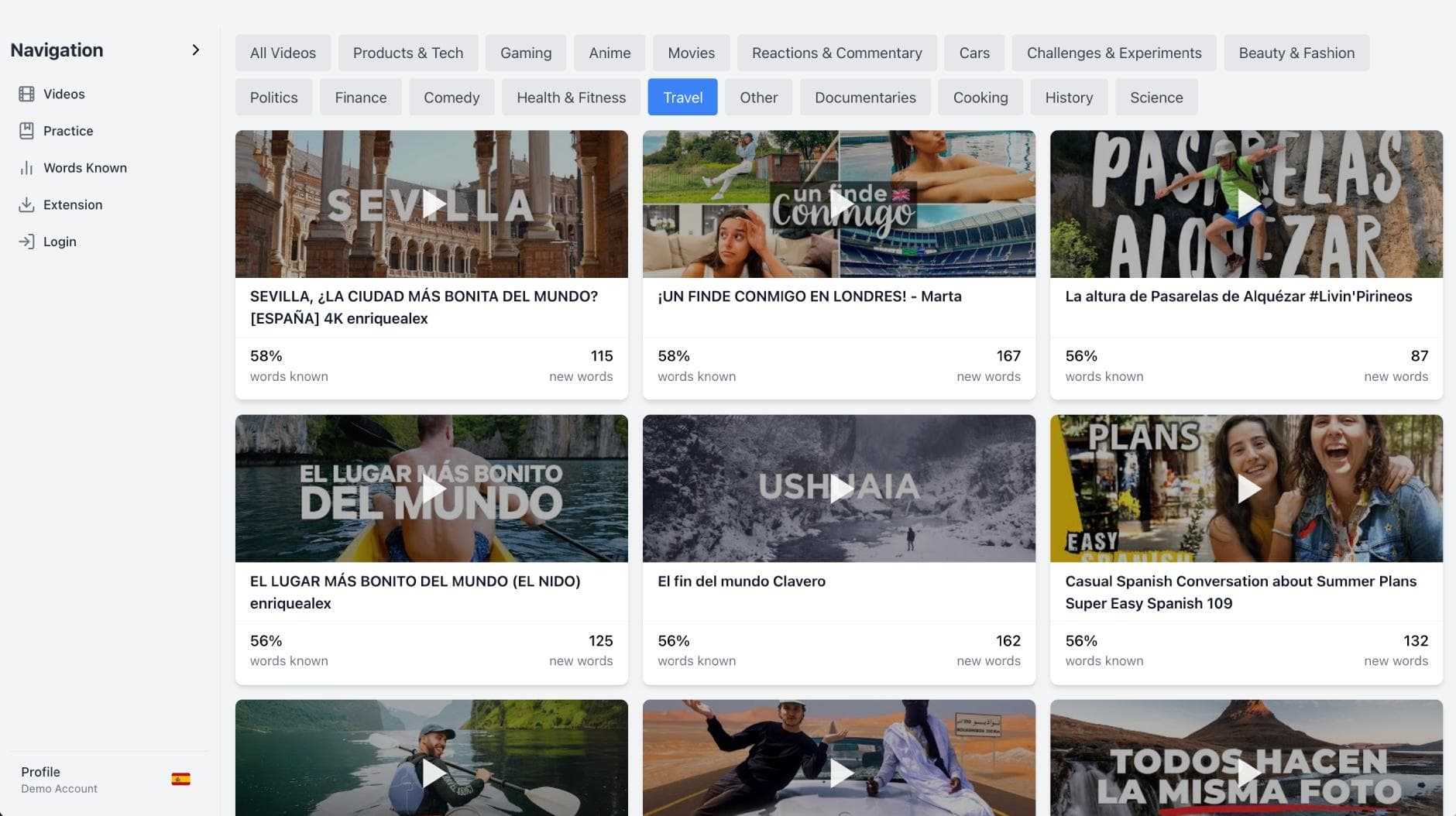Click 125 new words on El Nido card
1456x816 pixels.
(x=581, y=650)
